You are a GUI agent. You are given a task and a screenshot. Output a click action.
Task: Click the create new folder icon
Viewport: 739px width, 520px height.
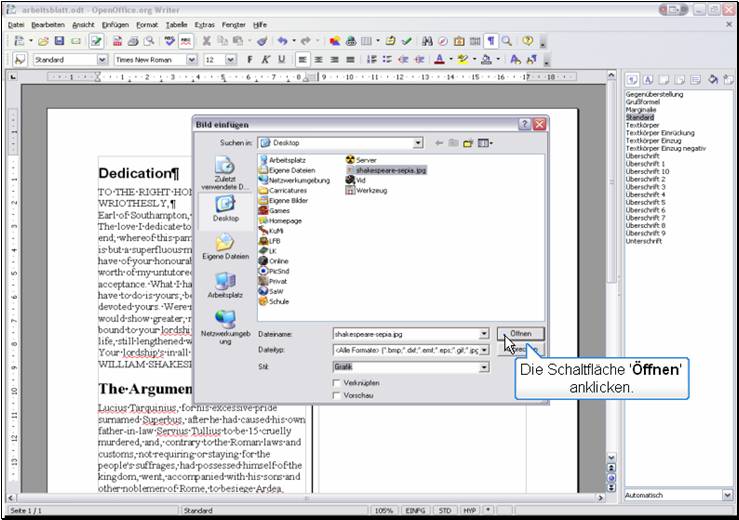tap(467, 143)
